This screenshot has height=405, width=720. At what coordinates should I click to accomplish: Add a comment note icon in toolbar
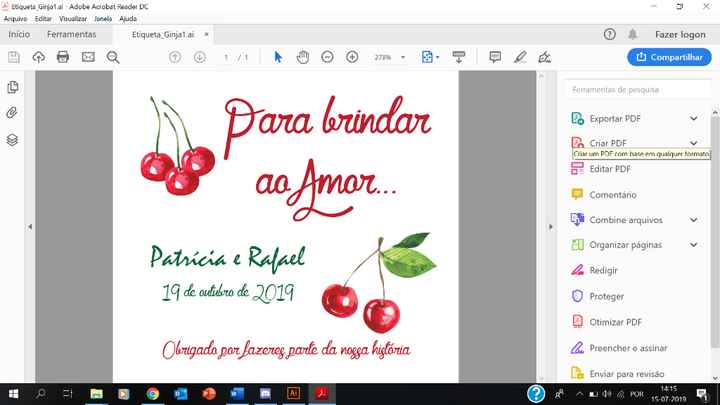coord(495,57)
